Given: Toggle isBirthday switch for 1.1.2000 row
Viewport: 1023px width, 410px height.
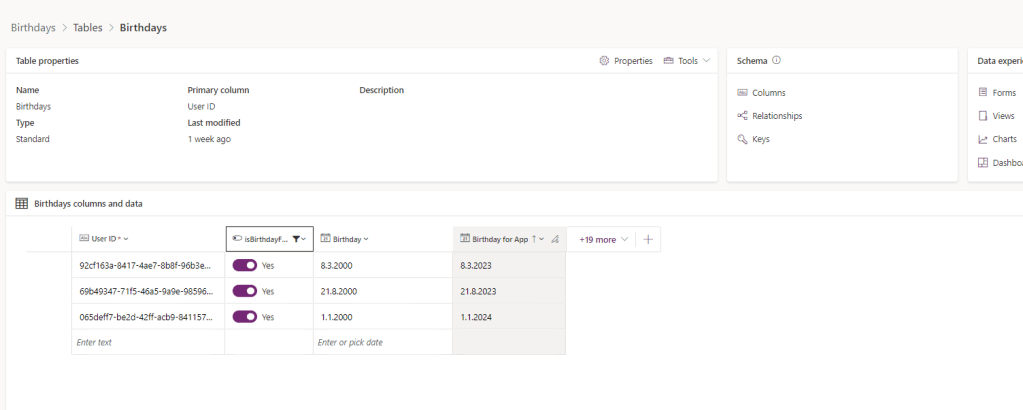Looking at the screenshot, I should click(245, 317).
